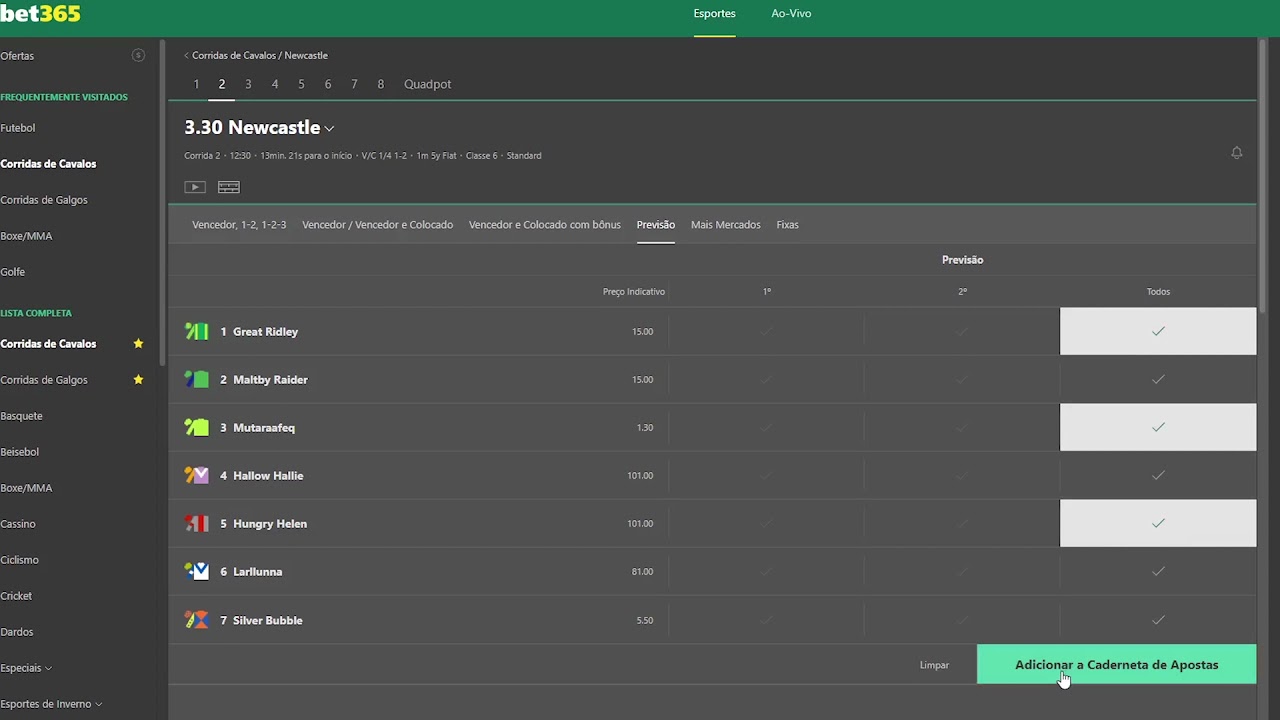The width and height of the screenshot is (1280, 720).
Task: Expand Esportes de Inverno in sidebar
Action: click(x=52, y=704)
